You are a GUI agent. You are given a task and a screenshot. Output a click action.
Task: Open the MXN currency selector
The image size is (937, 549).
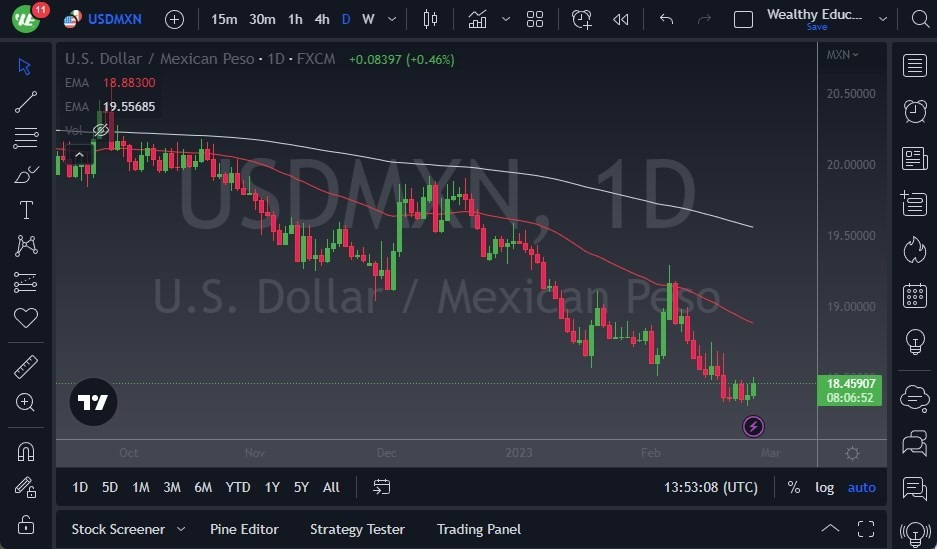pos(842,55)
